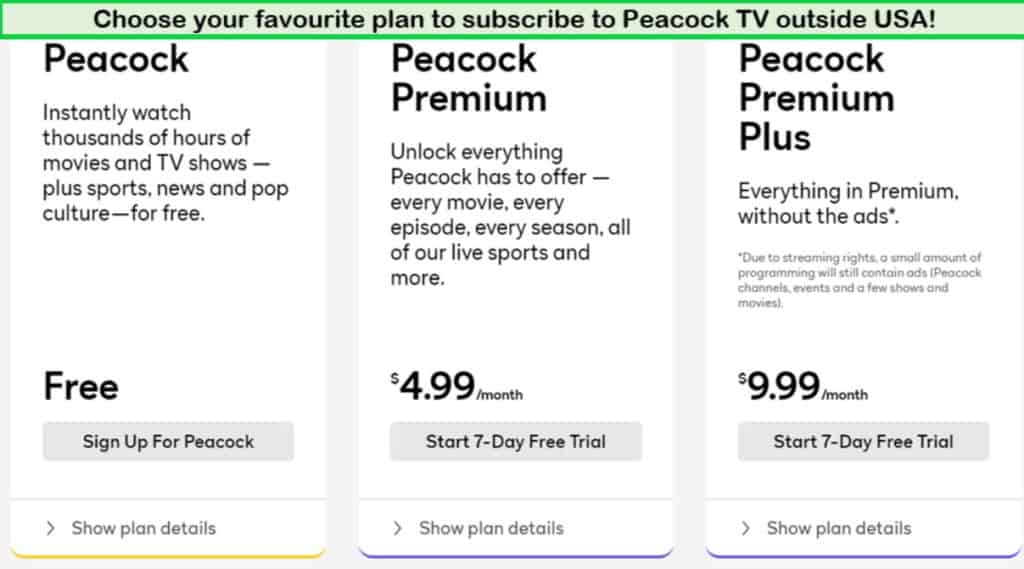Viewport: 1024px width, 569px height.
Task: Click the 'Unlock everything Peacock has to offer' description
Action: [510, 214]
